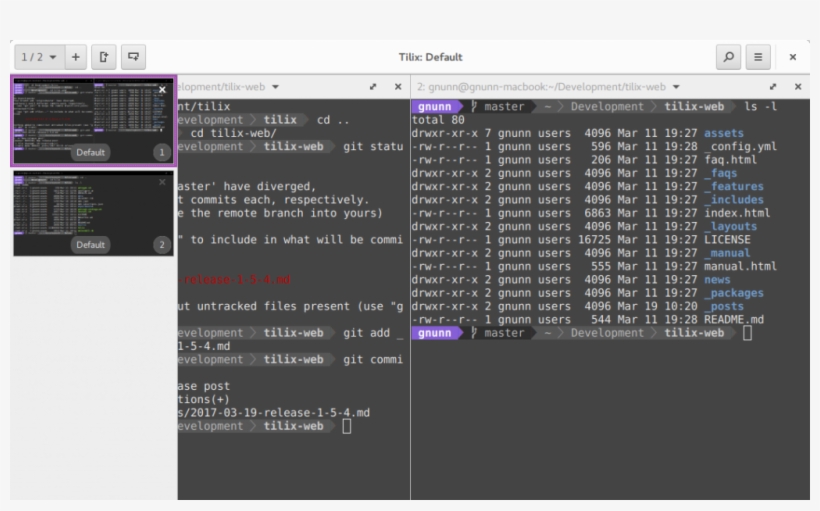Viewport: 820px width, 511px height.
Task: Click the 'cd tilix-web/' command in left terminal
Action: pyautogui.click(x=233, y=133)
